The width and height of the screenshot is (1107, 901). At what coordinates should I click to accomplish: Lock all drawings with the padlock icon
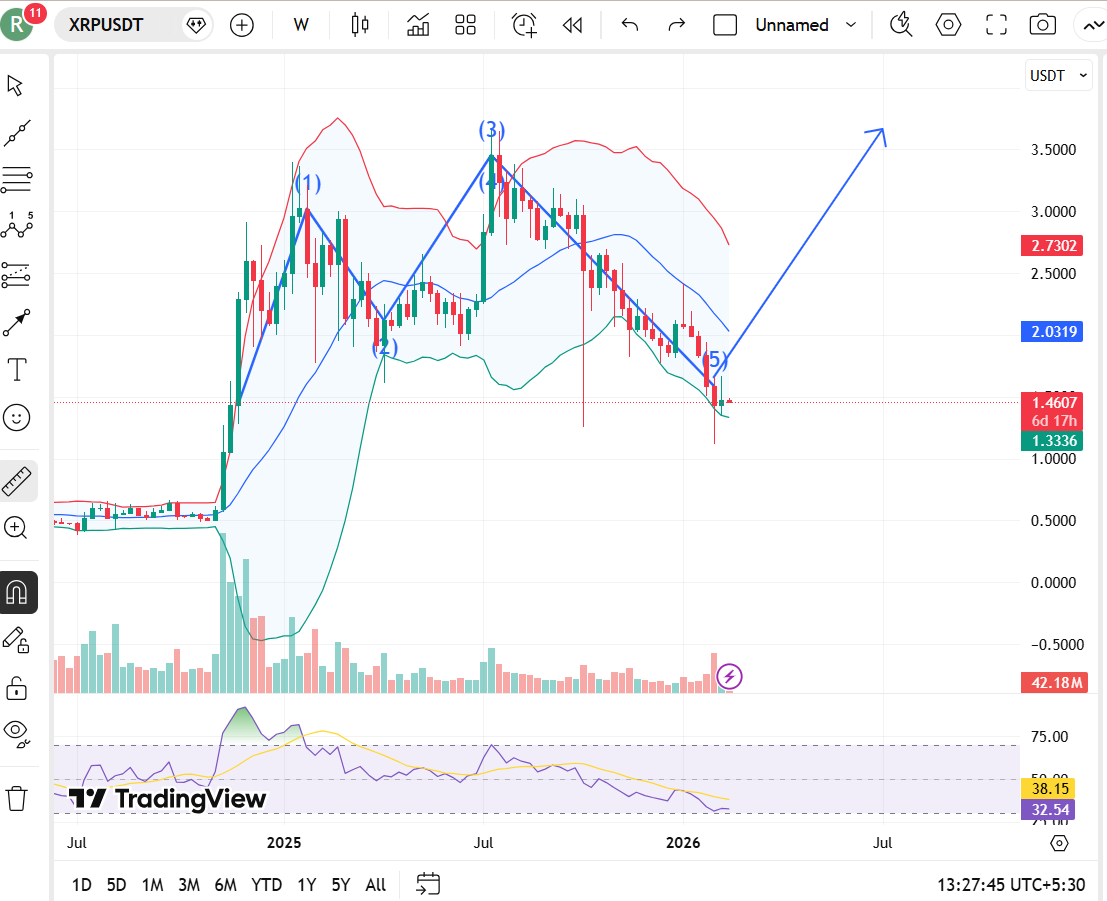tap(15, 687)
